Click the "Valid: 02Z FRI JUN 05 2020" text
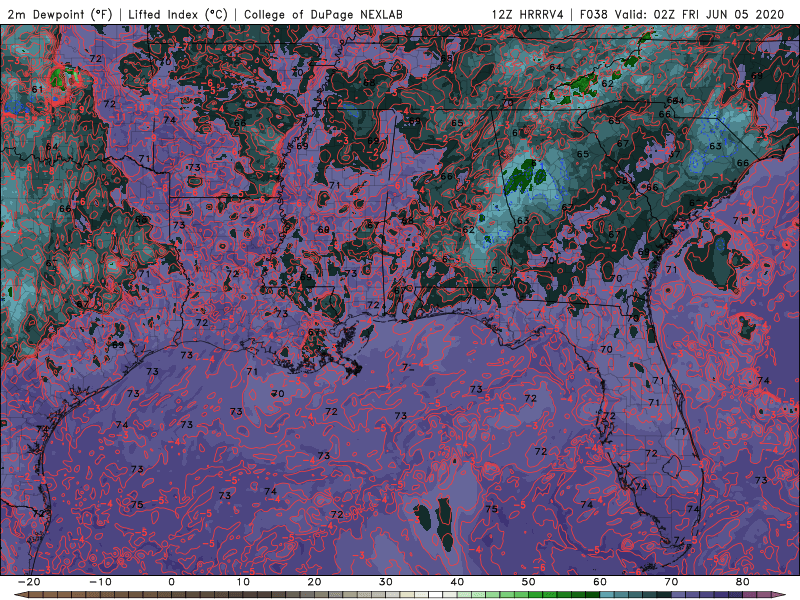800x600 pixels. (x=699, y=14)
